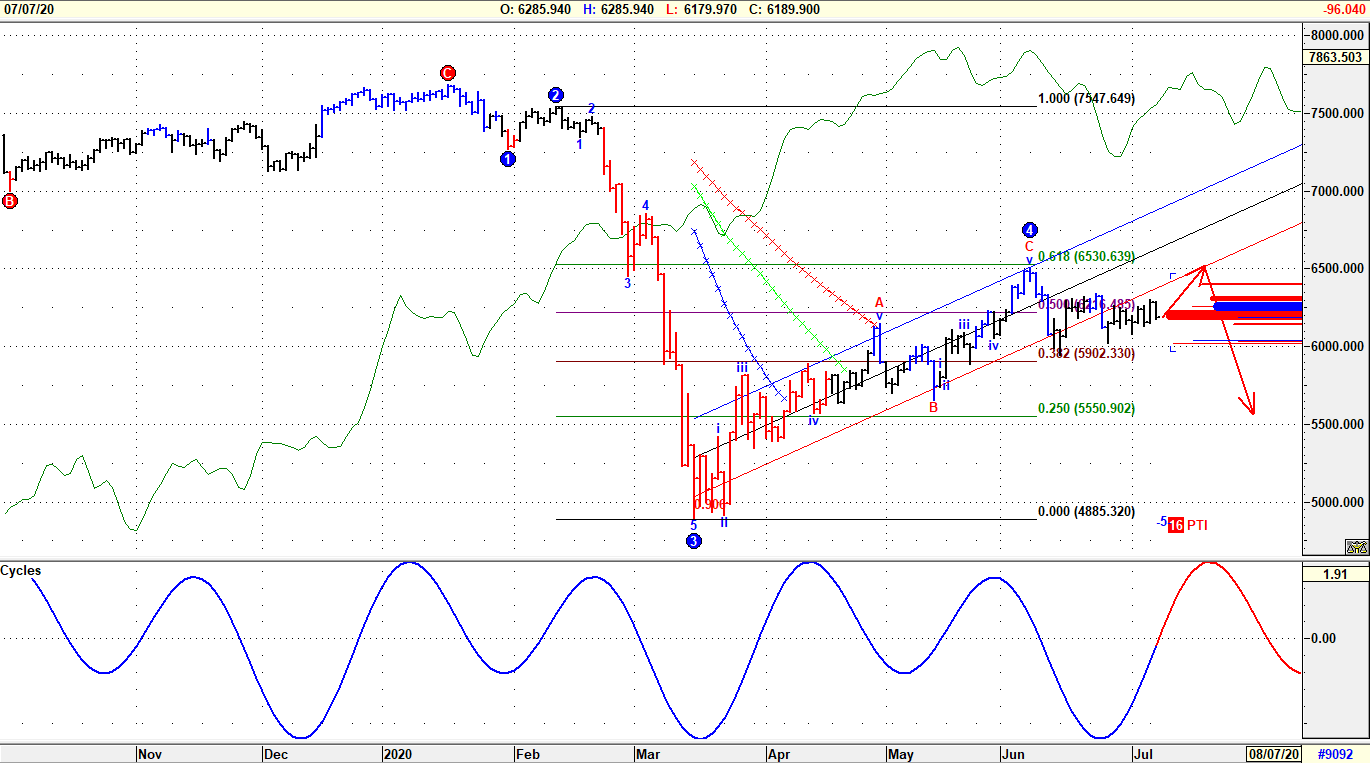Click the 2020 label on time axis
The height and width of the screenshot is (763, 1370).
(x=399, y=754)
